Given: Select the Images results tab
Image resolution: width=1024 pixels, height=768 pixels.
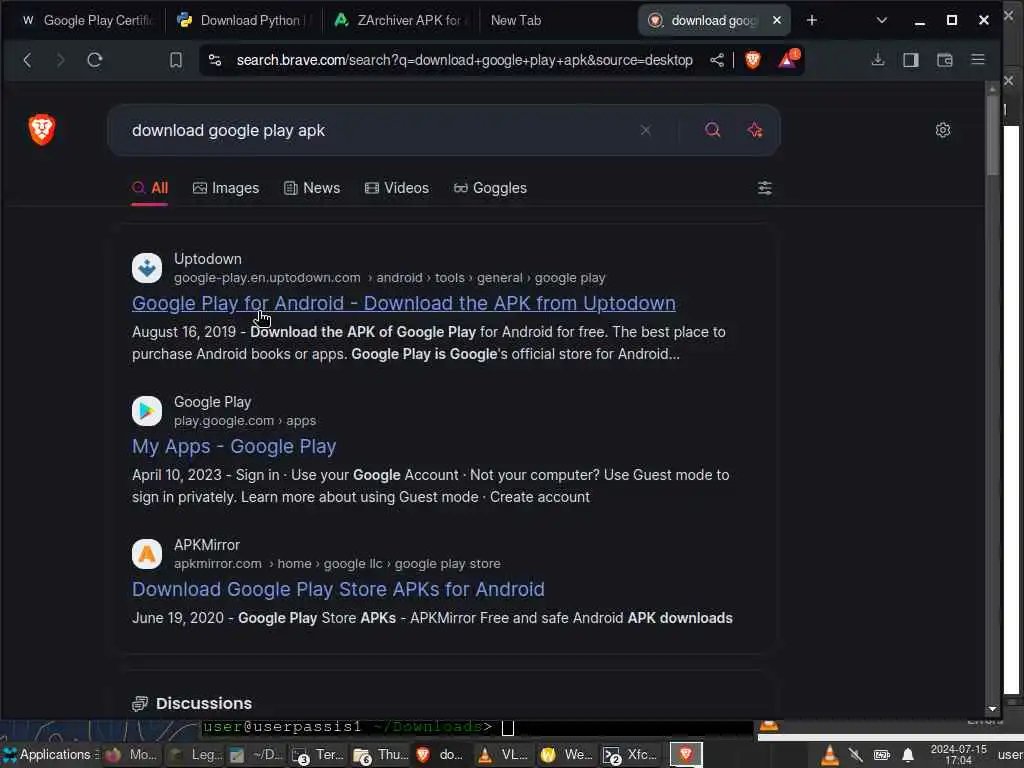Looking at the screenshot, I should click(x=226, y=188).
